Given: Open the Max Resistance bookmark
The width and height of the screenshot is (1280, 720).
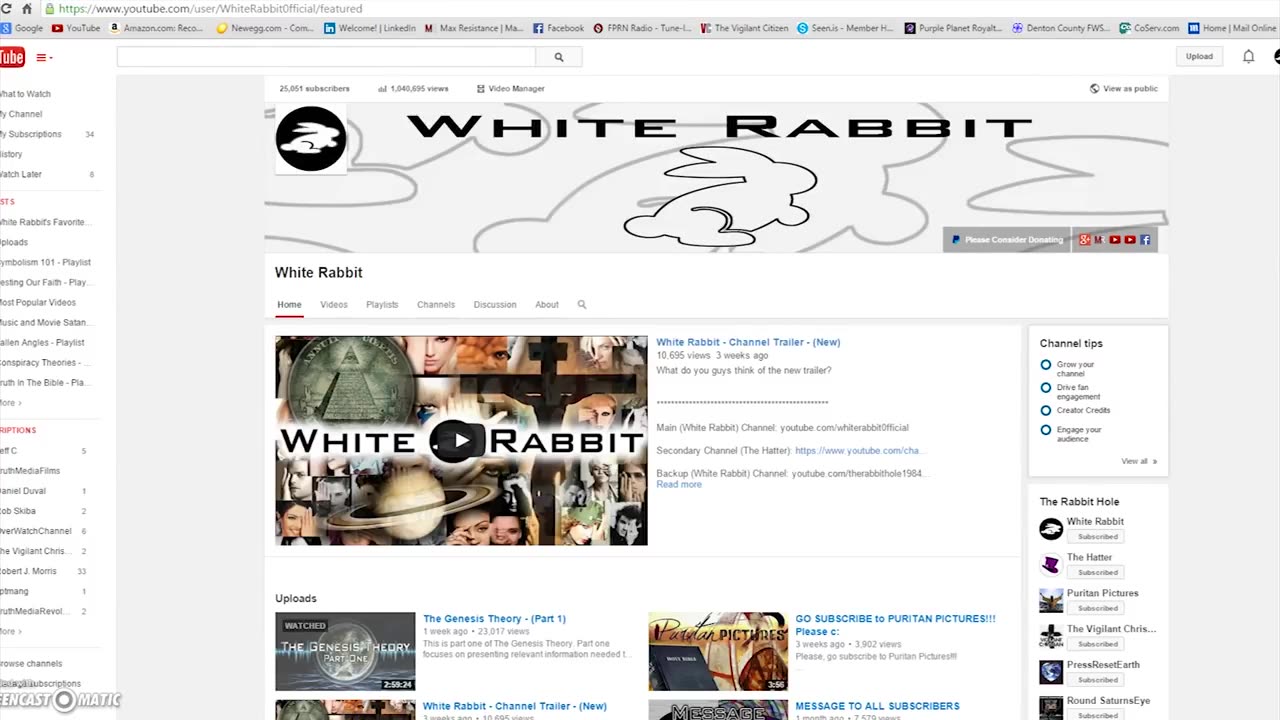Looking at the screenshot, I should pos(474,28).
